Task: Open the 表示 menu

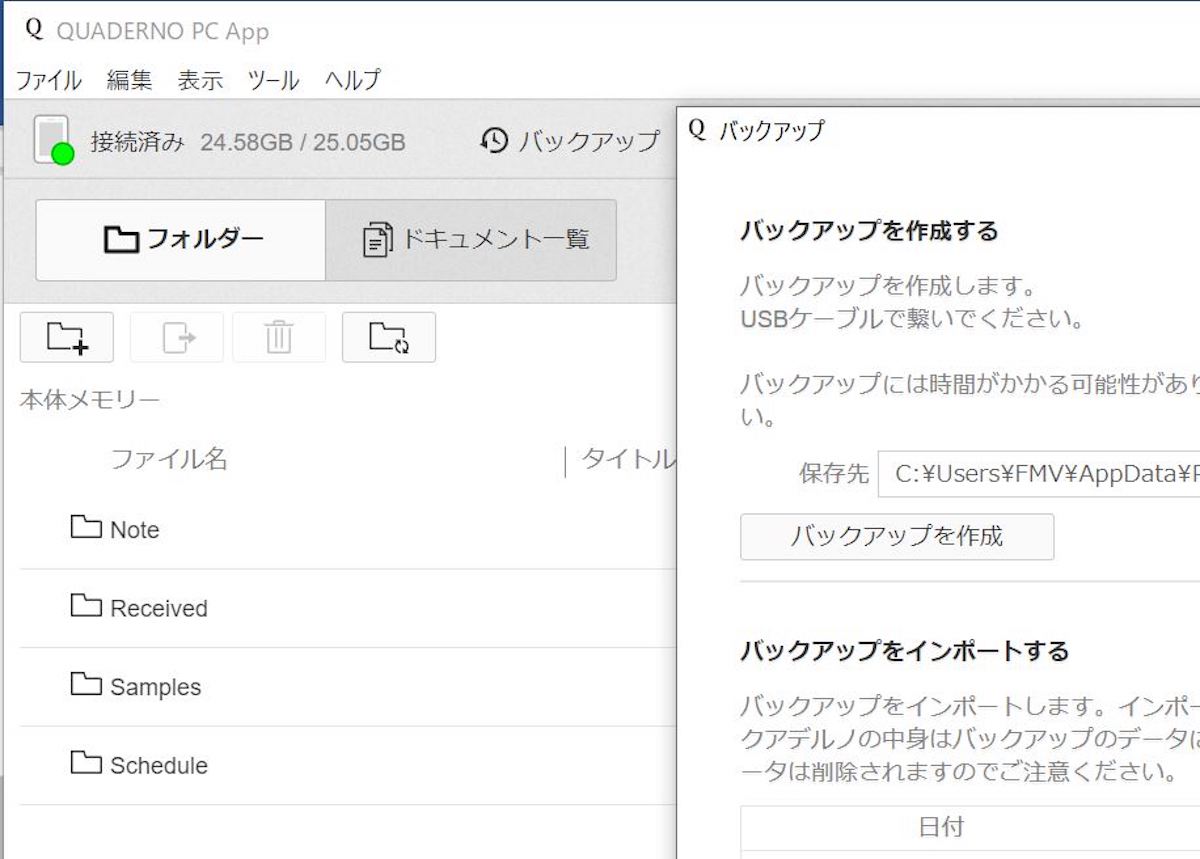Action: tap(200, 80)
